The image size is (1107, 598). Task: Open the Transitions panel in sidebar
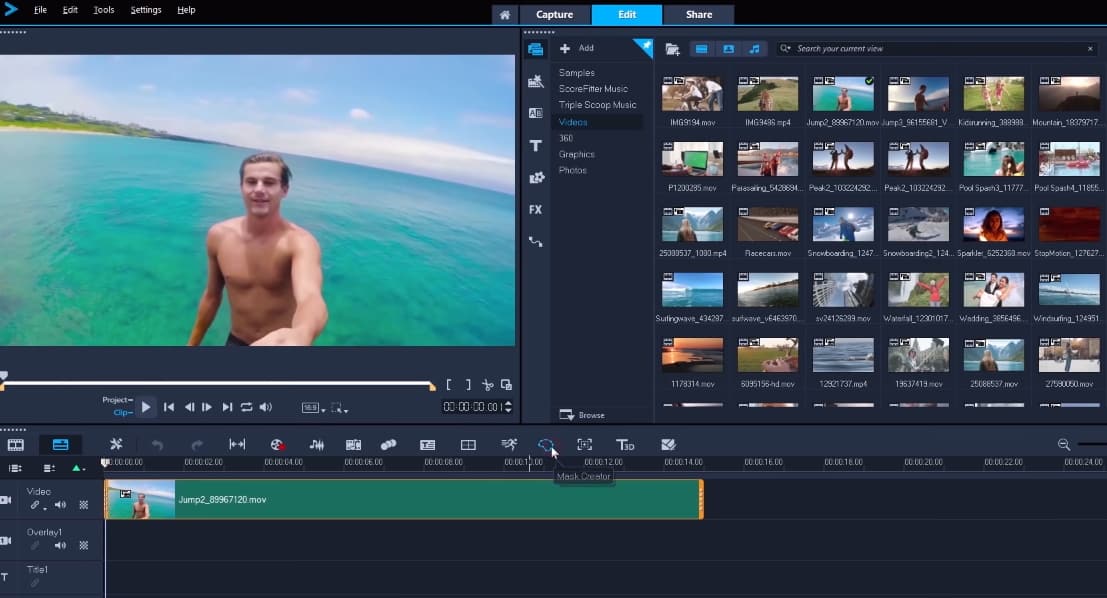(536, 114)
